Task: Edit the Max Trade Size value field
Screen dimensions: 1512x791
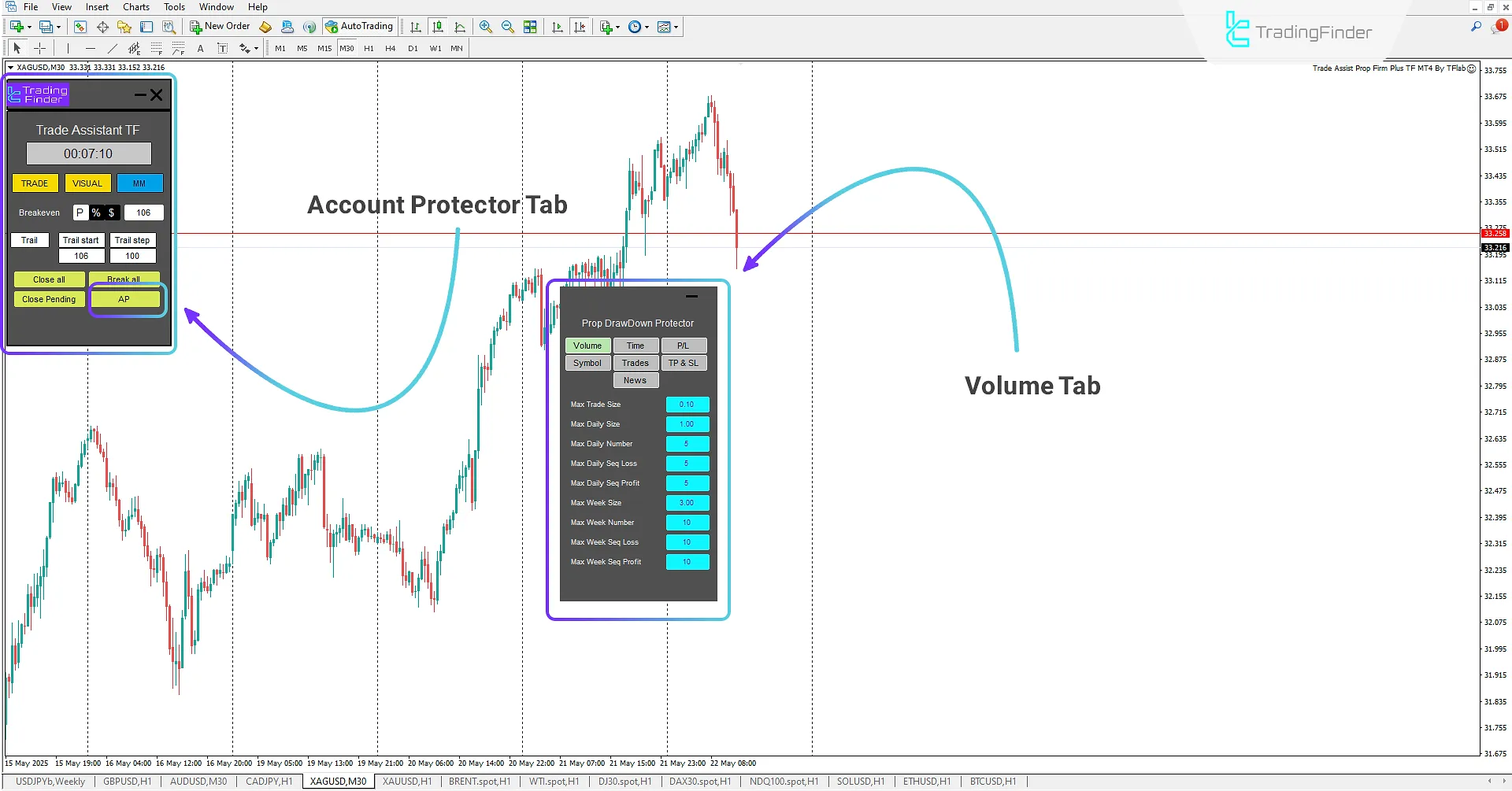Action: 687,404
